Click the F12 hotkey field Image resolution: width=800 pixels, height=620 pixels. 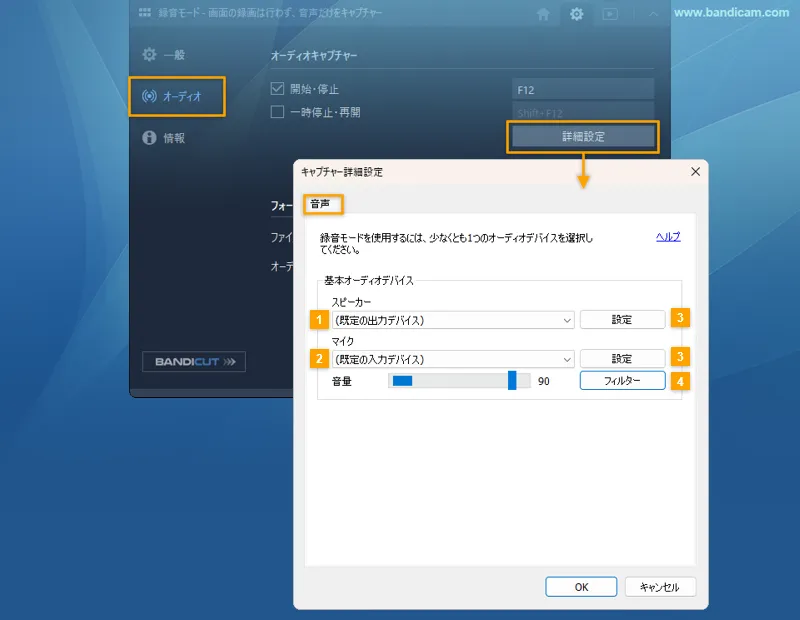(x=583, y=90)
